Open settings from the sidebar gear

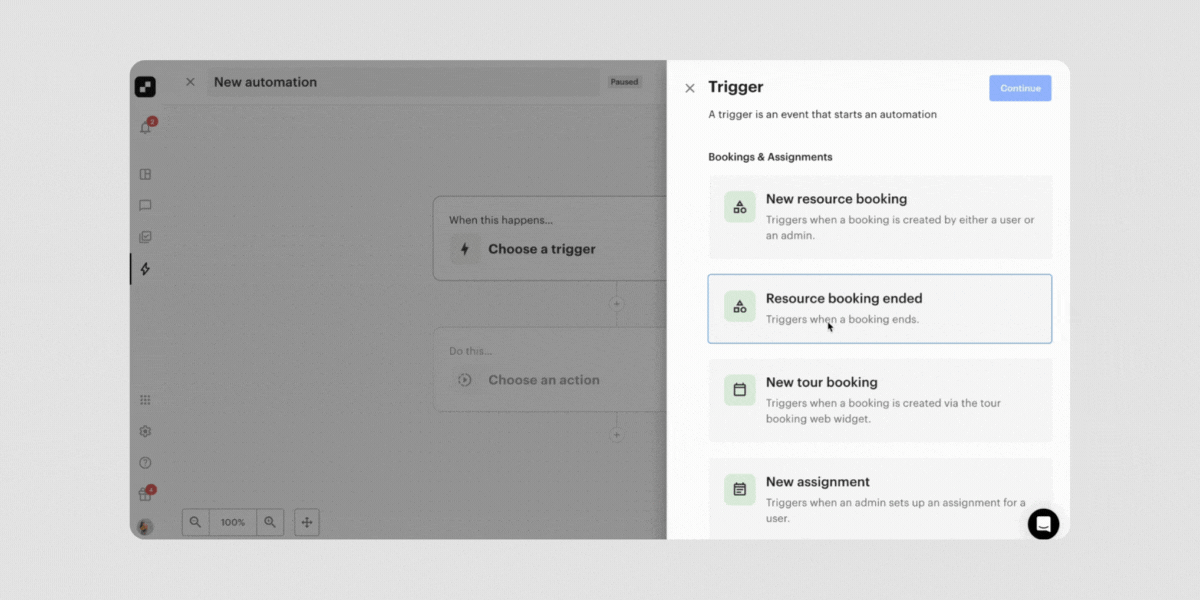[145, 431]
